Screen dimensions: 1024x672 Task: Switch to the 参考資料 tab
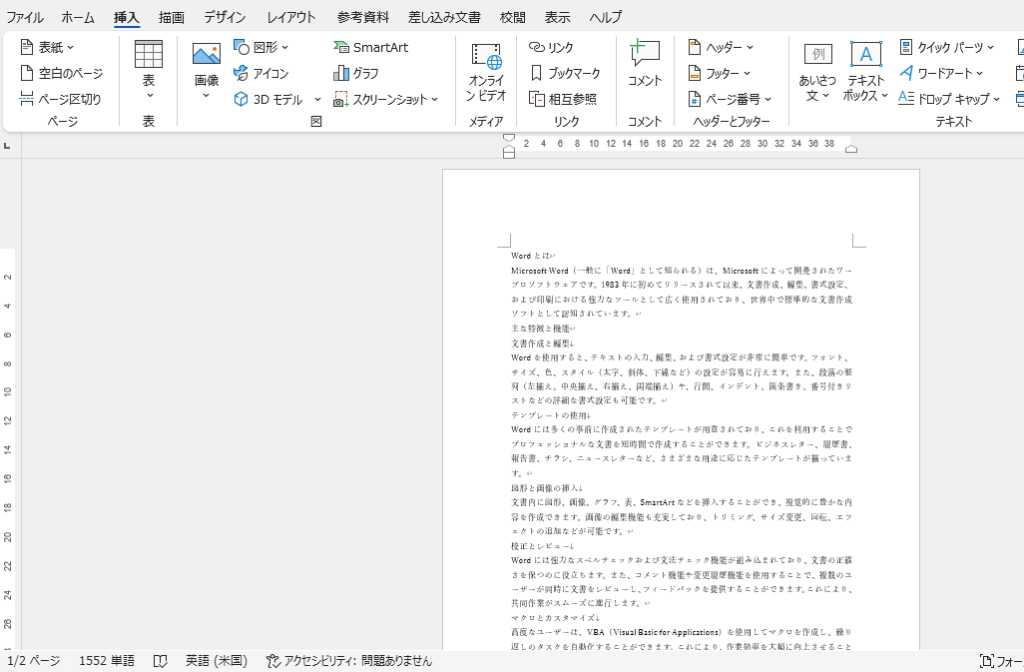pyautogui.click(x=363, y=18)
